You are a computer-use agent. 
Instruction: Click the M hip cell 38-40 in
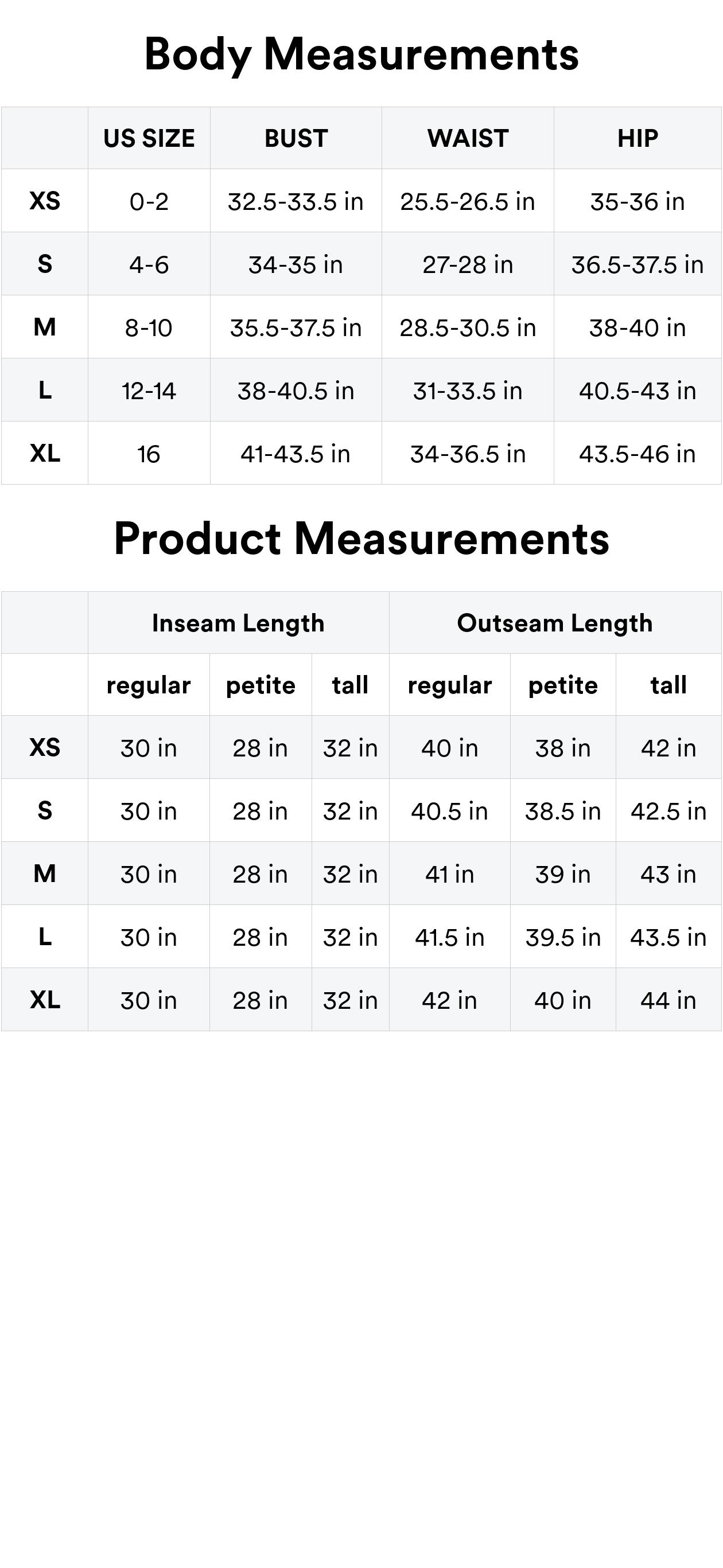(638, 328)
